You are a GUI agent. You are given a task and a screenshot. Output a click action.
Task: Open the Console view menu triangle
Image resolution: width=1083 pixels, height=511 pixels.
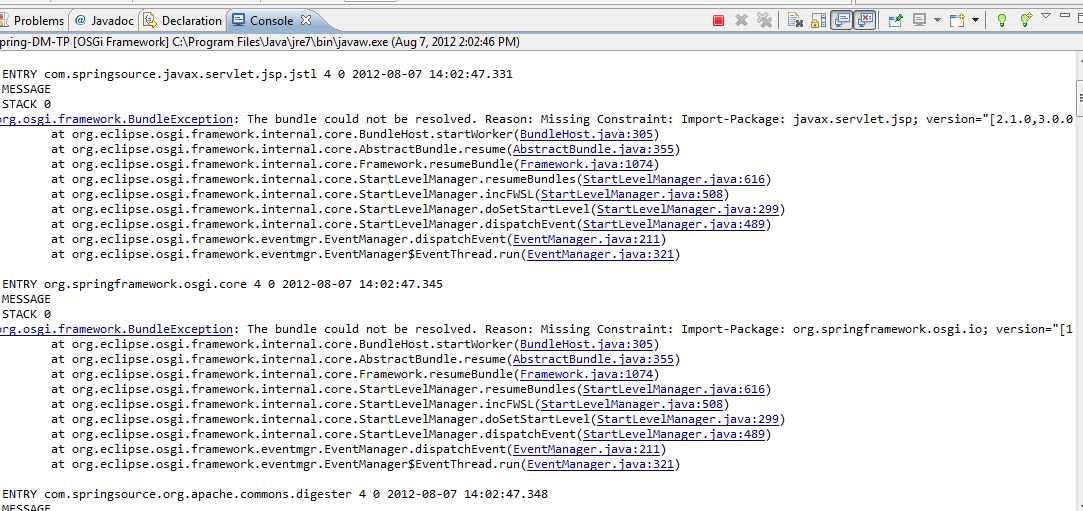1046,15
